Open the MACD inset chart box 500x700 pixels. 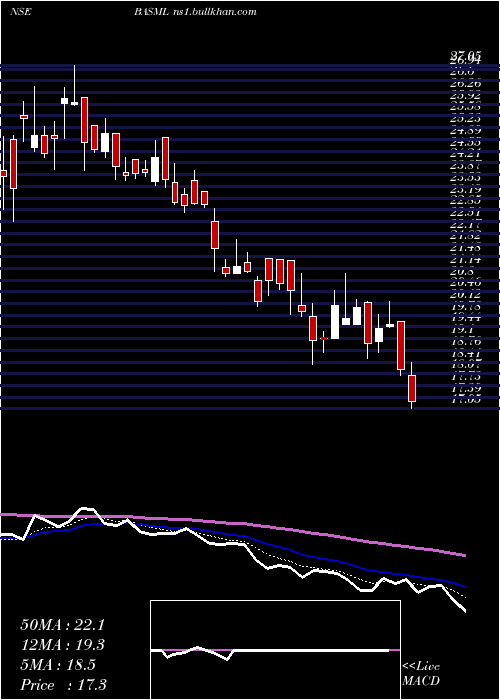(275, 650)
